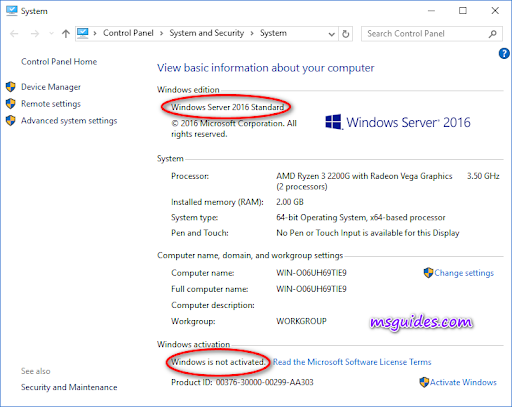512x407 pixels.
Task: Click the Windows Server 2016 logo
Action: pyautogui.click(x=398, y=122)
